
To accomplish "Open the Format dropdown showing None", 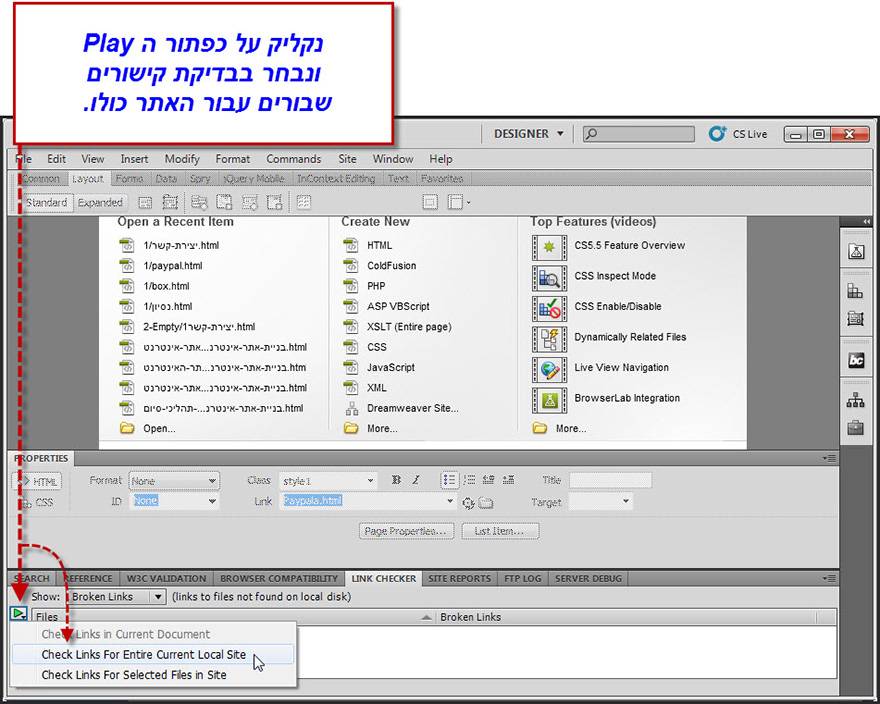I will (175, 481).
